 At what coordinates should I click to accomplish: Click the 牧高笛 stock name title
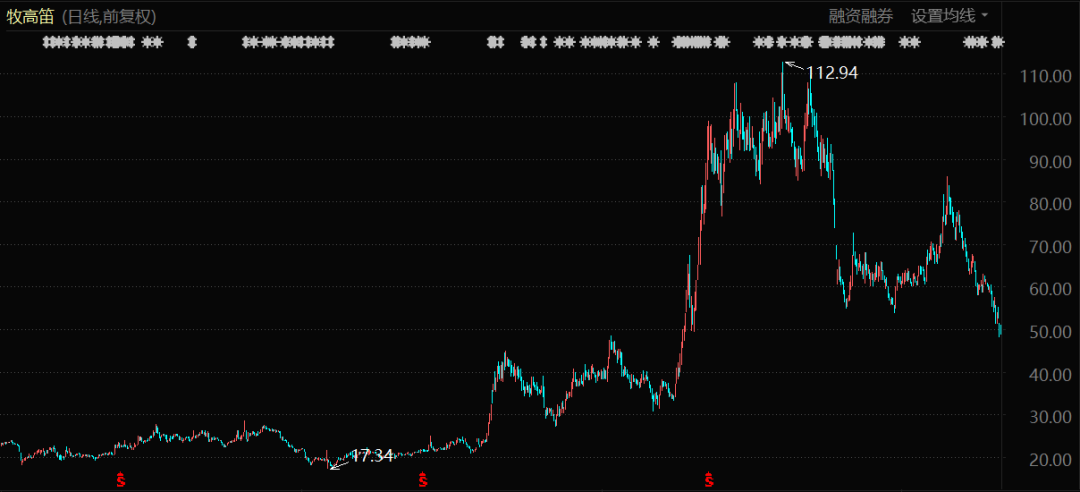tap(30, 17)
